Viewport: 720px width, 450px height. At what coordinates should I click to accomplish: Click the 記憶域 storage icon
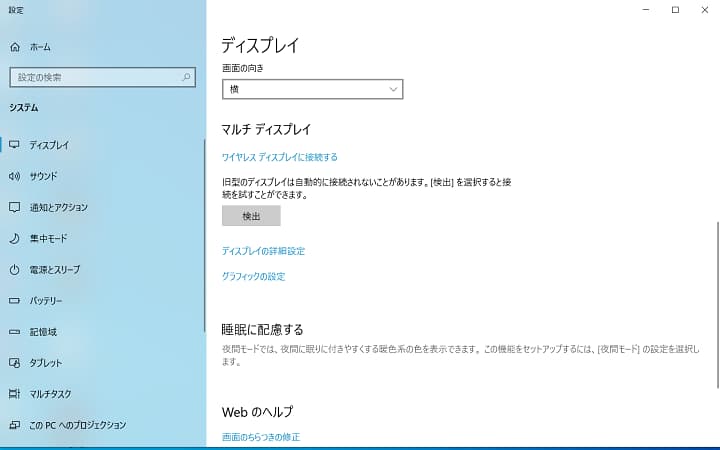[x=14, y=332]
